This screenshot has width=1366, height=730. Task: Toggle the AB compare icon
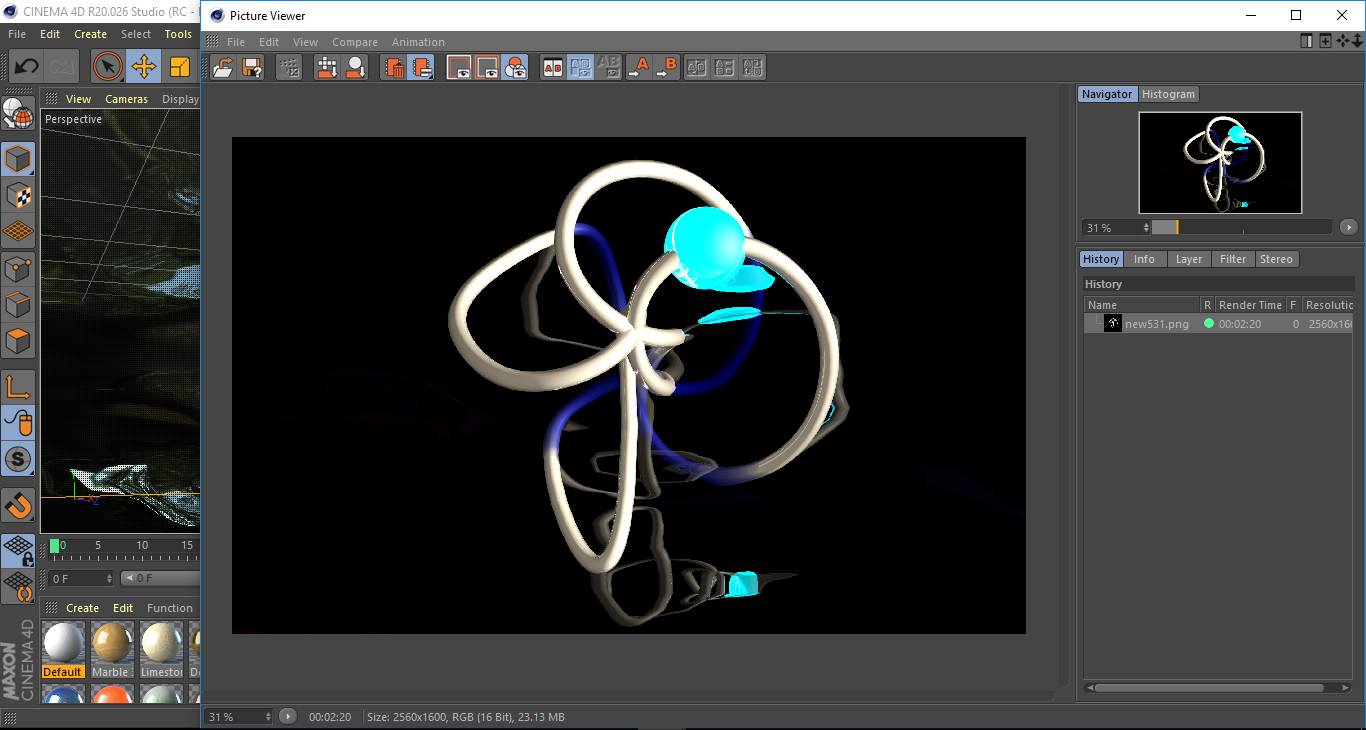click(552, 68)
